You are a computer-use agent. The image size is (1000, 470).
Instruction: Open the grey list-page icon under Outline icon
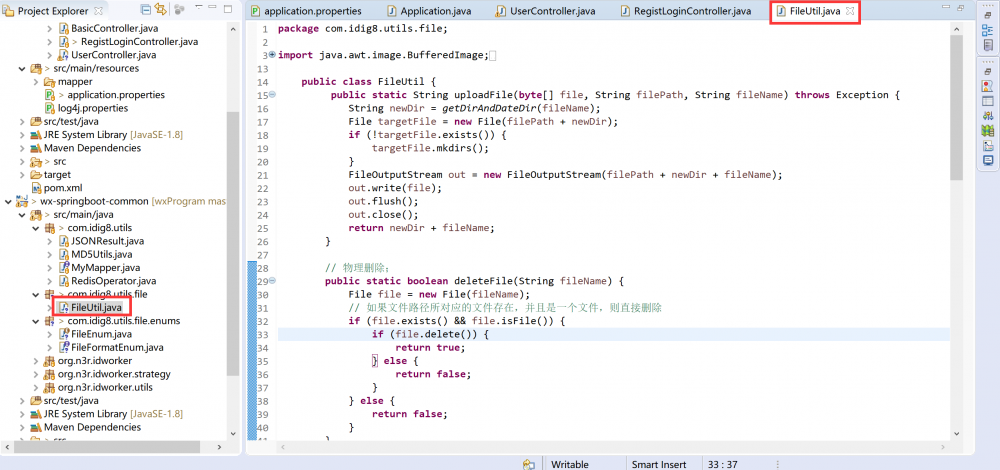(x=988, y=45)
